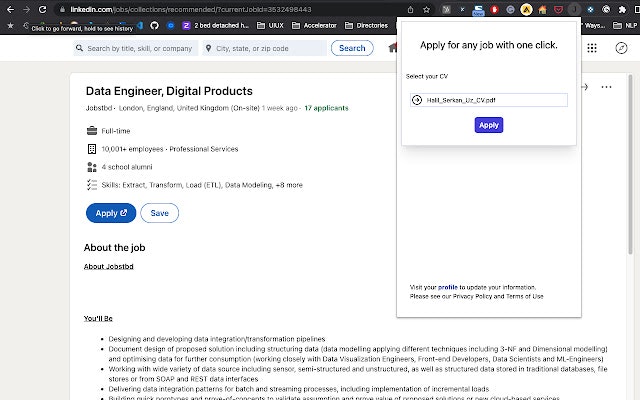Click the purple Apply button in popup
The image size is (640, 400).
[x=489, y=125]
